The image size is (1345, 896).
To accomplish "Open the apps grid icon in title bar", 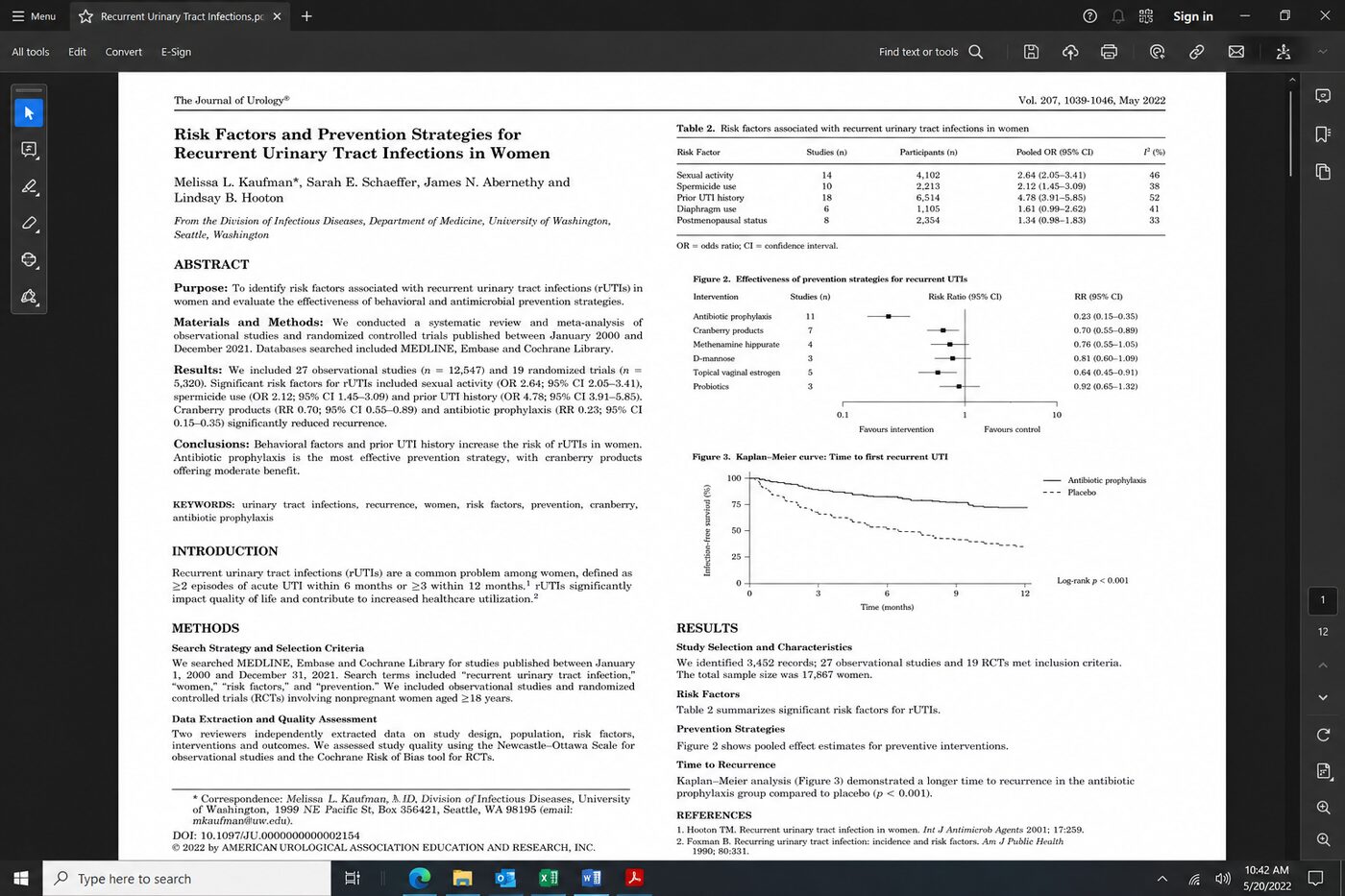I will [x=1146, y=16].
